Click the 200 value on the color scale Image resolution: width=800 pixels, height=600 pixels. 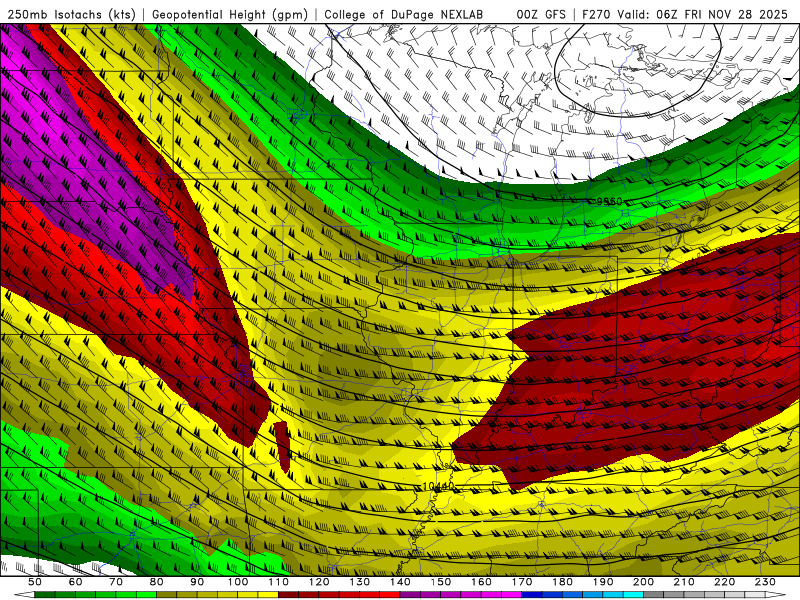[x=643, y=582]
